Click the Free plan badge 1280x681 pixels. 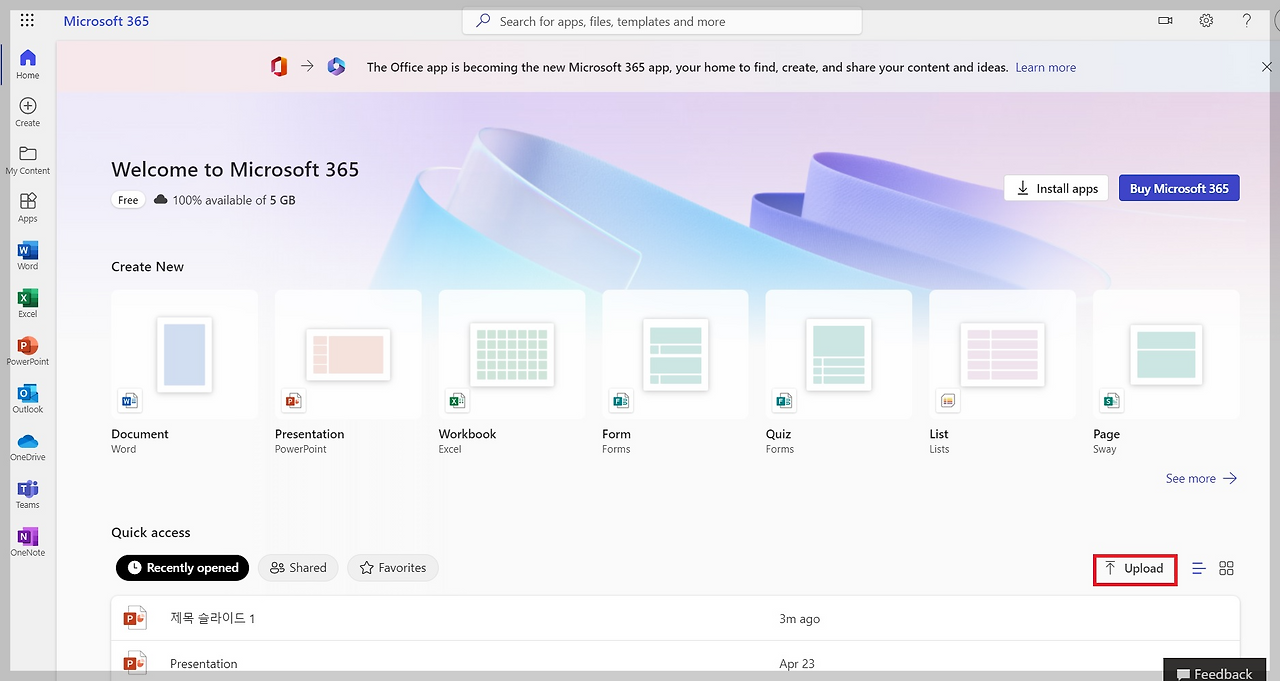[x=128, y=200]
